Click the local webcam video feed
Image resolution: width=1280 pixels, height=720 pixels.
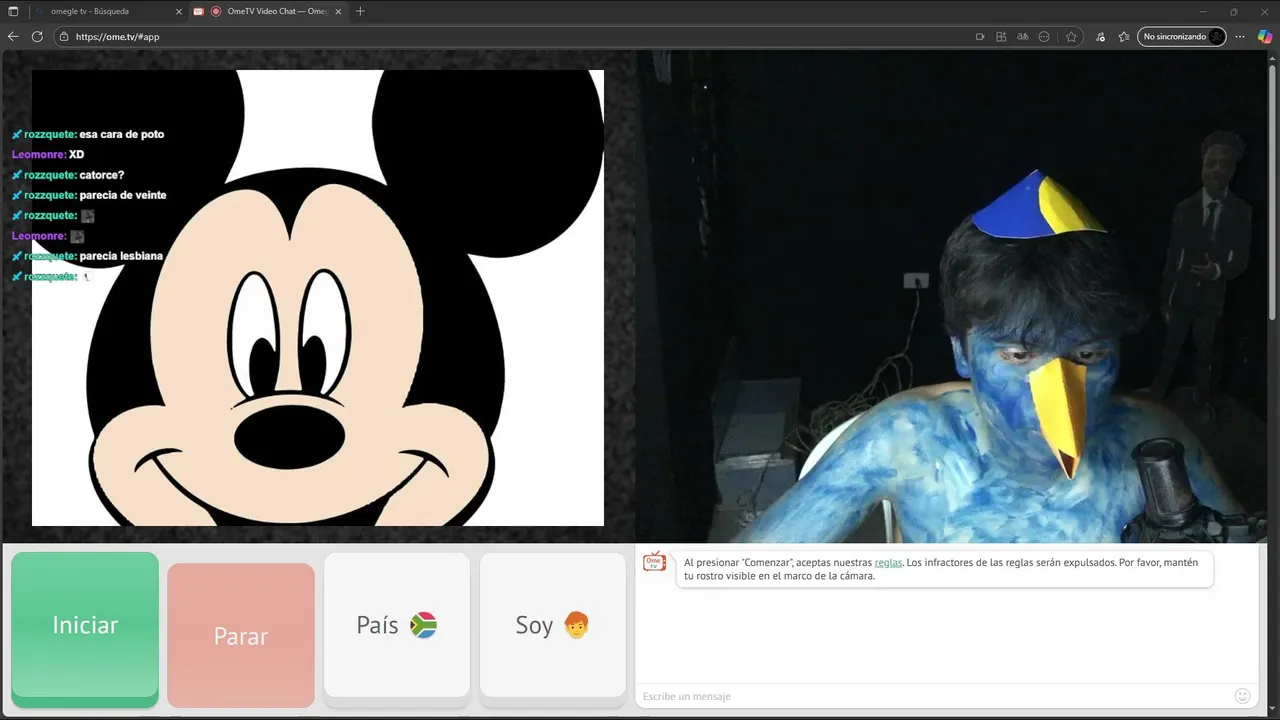[x=951, y=298]
